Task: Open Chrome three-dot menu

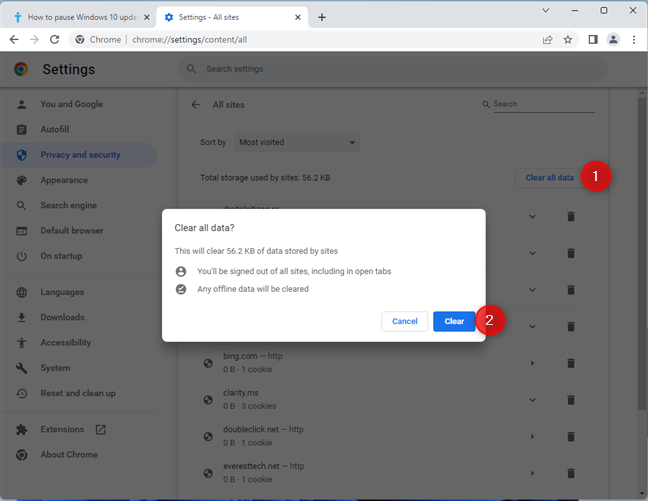Action: click(x=634, y=40)
